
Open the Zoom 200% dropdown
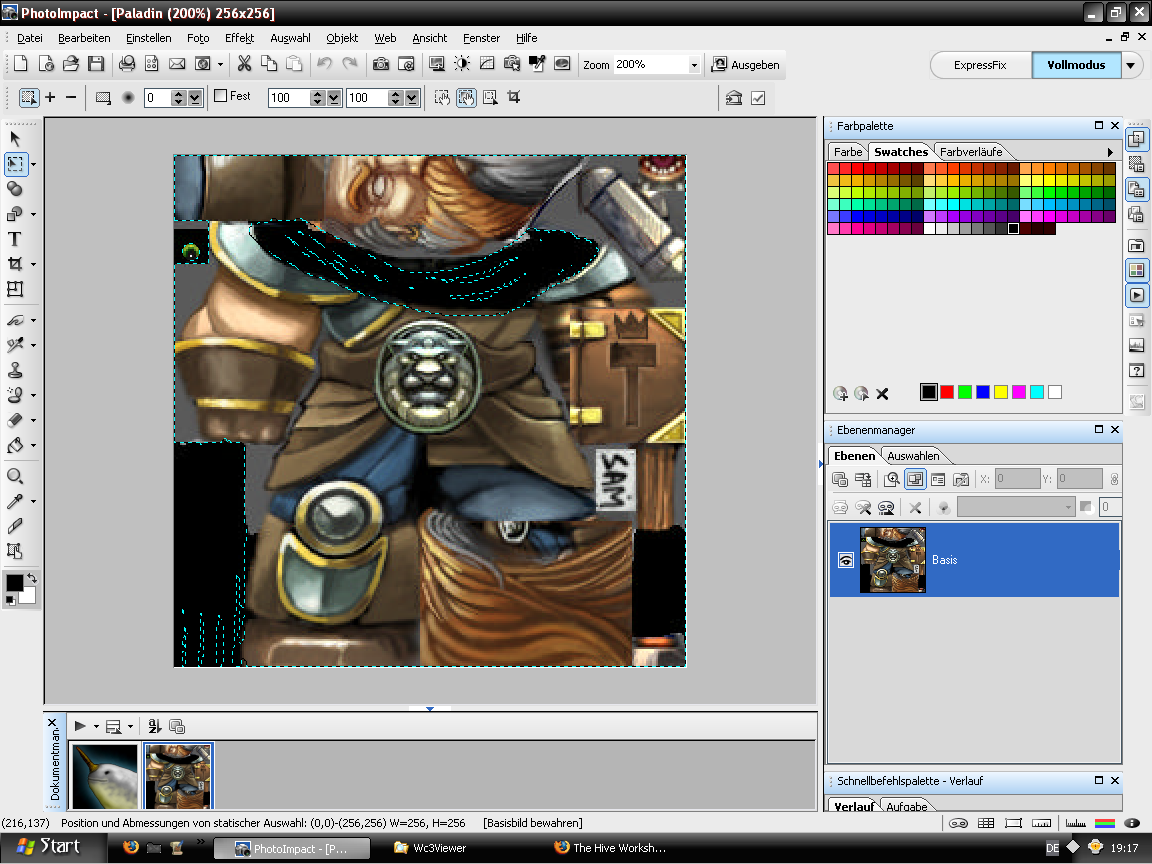point(694,65)
